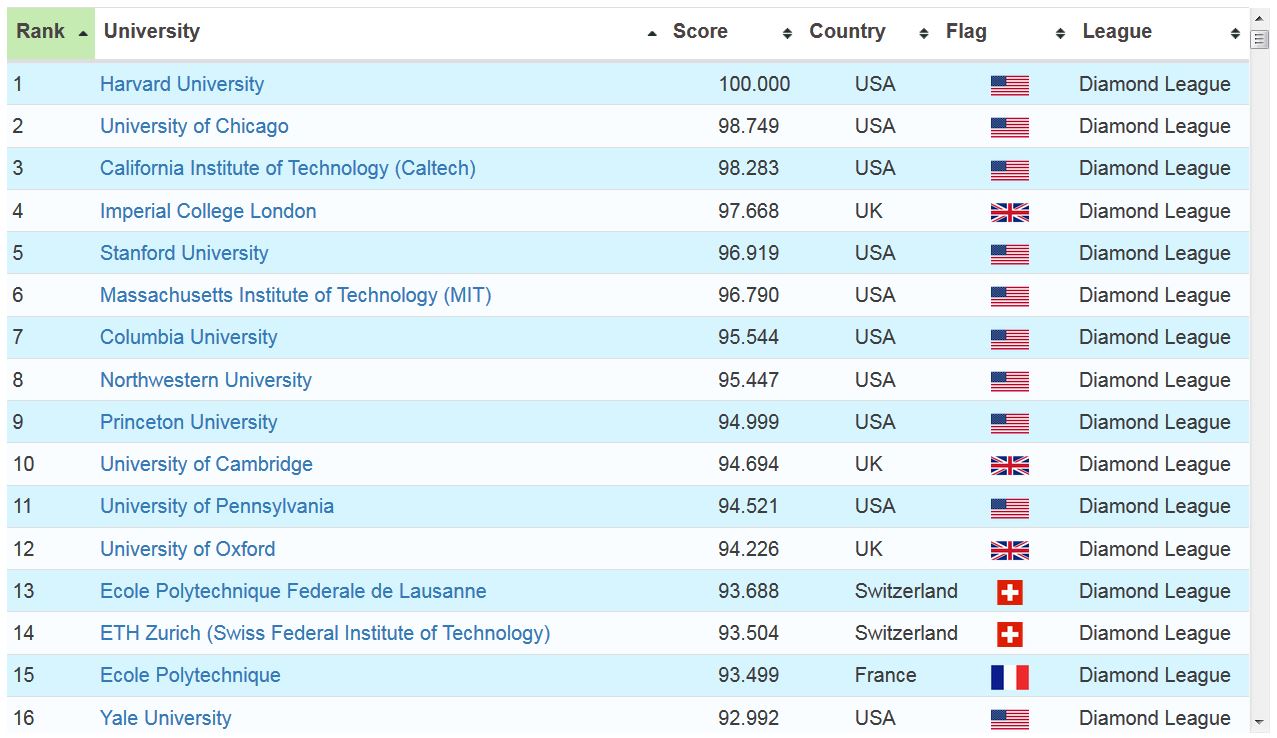
Task: Sort by the Flag column header
Action: 1004,32
